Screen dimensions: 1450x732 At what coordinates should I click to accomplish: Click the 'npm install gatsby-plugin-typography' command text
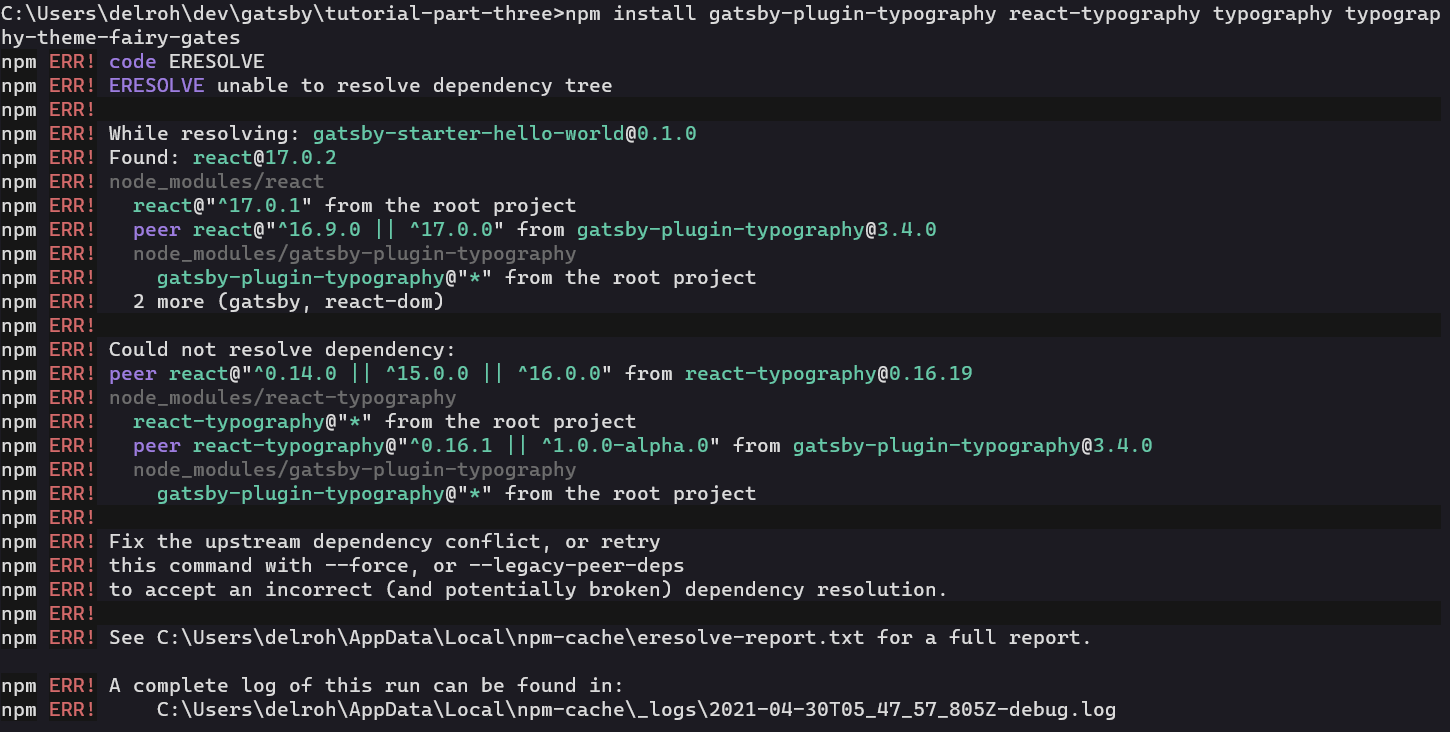[x=780, y=14]
